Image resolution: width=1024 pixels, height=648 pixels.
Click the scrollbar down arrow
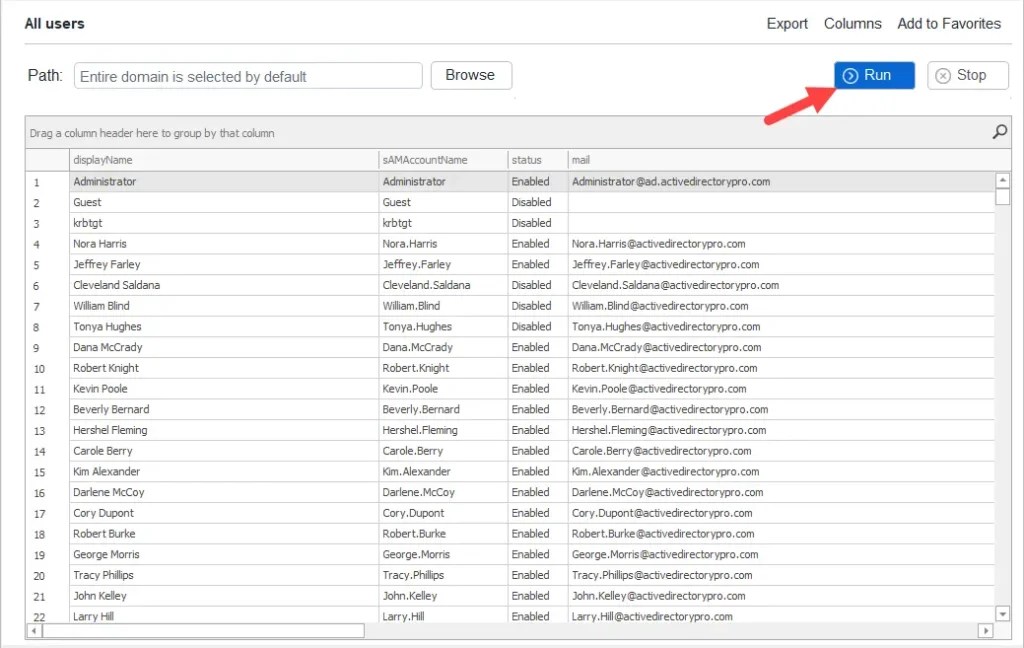coord(1001,613)
